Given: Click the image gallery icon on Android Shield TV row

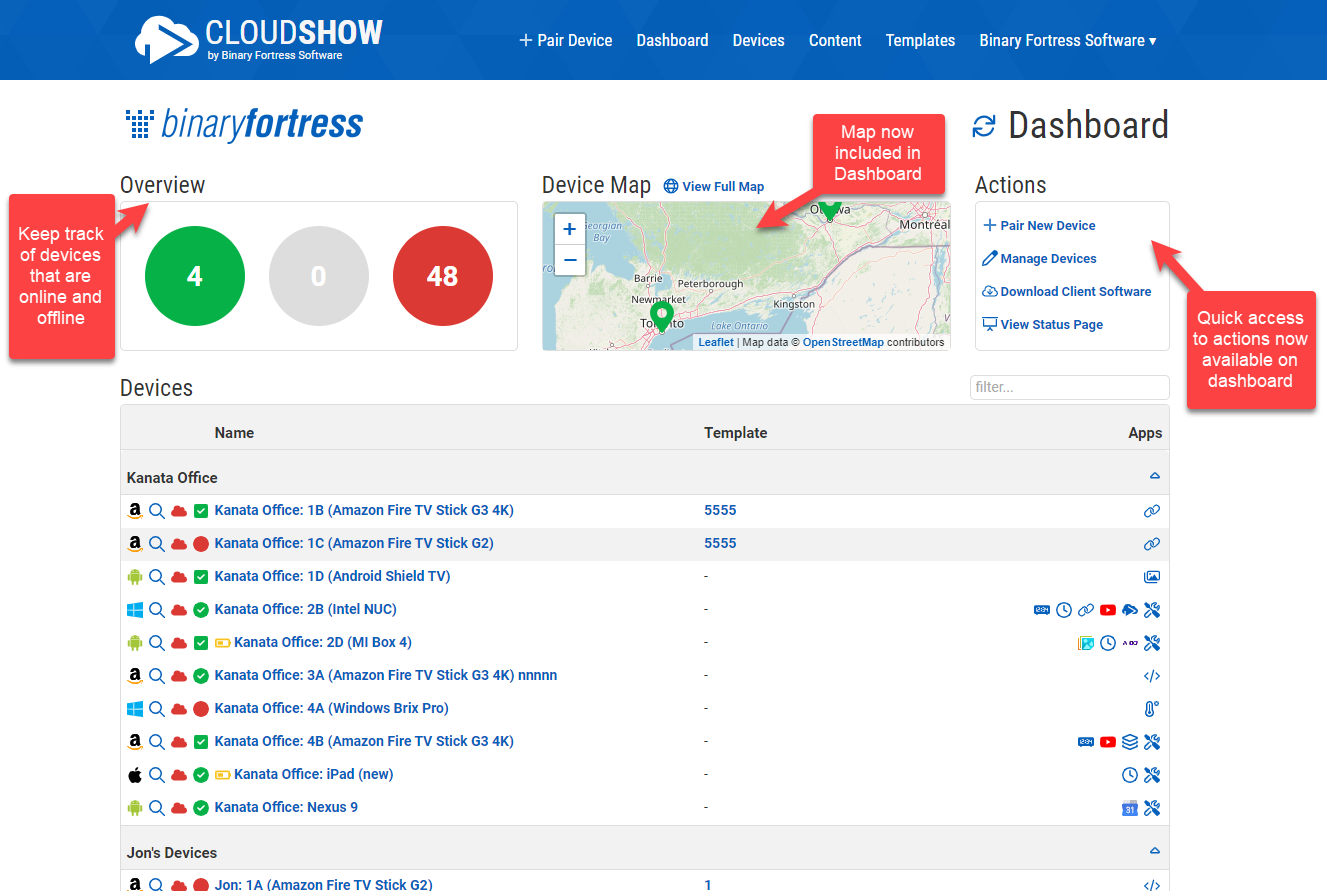Looking at the screenshot, I should coord(1151,577).
